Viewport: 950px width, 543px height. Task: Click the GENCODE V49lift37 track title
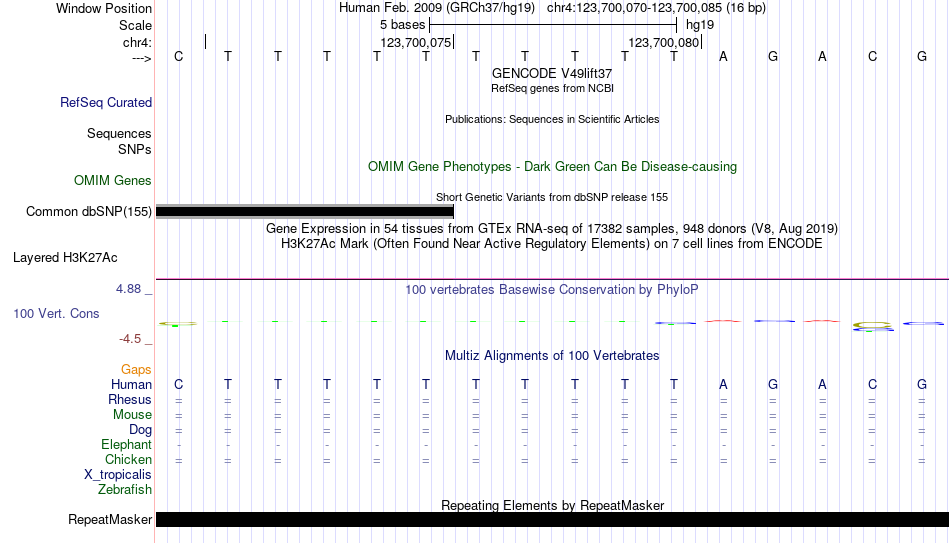[552, 73]
